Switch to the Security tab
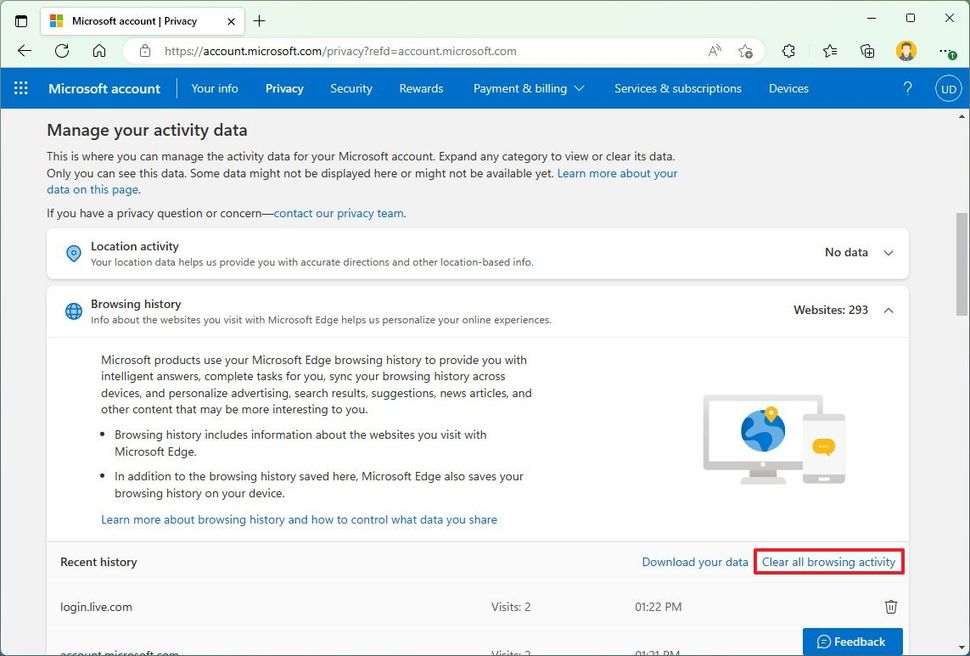This screenshot has width=970, height=656. tap(350, 88)
